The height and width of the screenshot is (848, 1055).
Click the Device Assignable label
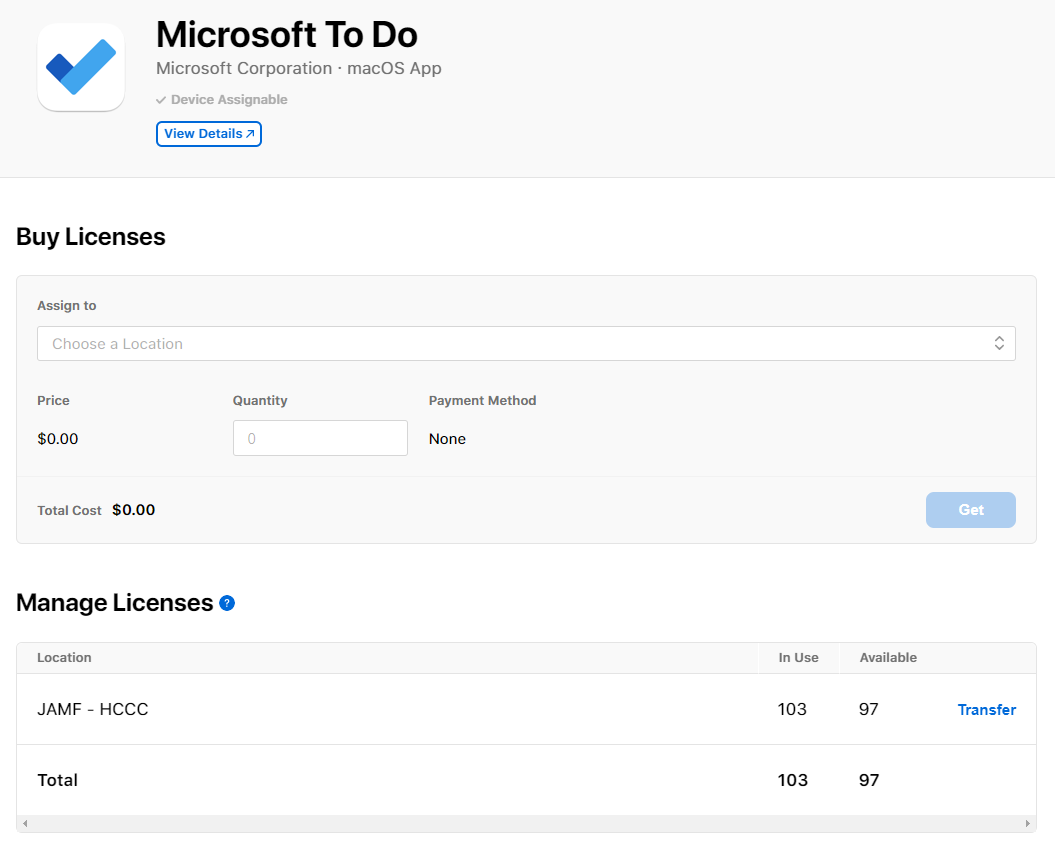tap(222, 100)
